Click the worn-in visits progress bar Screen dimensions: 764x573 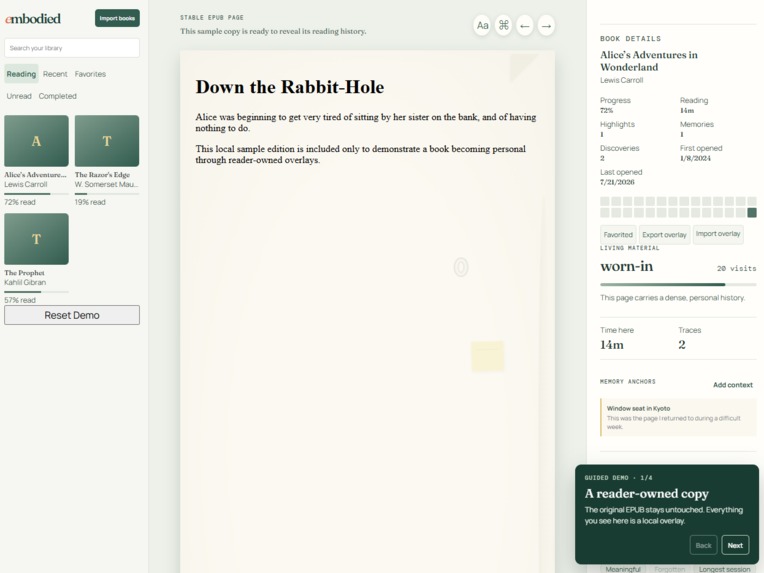pyautogui.click(x=678, y=285)
